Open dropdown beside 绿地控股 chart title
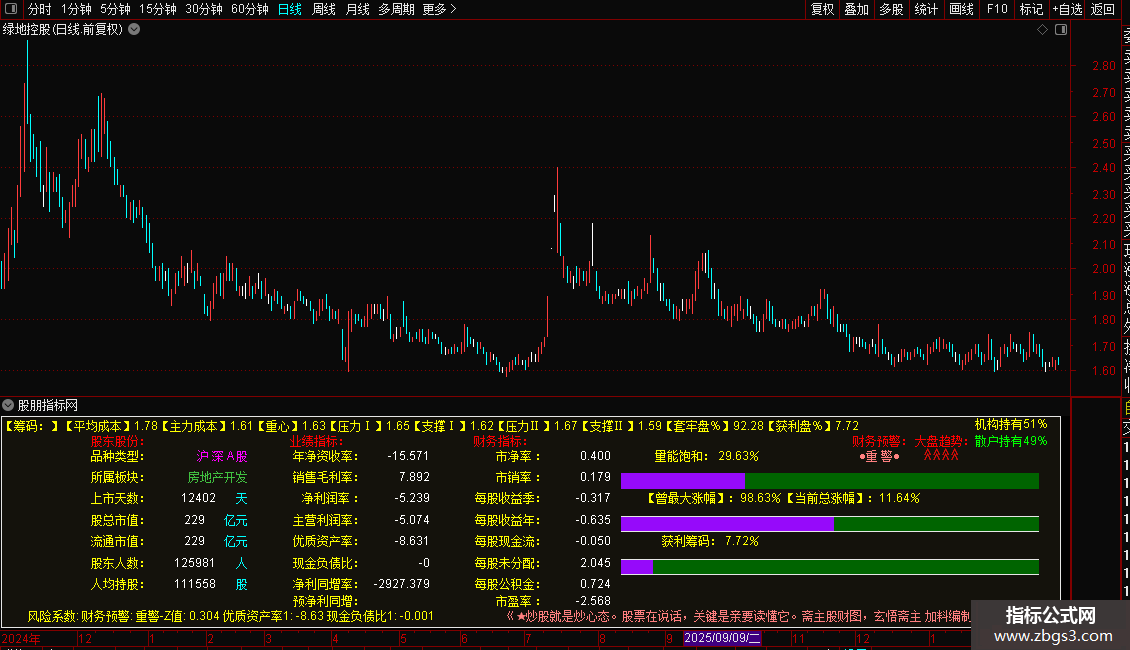This screenshot has height=650, width=1130. (x=134, y=30)
